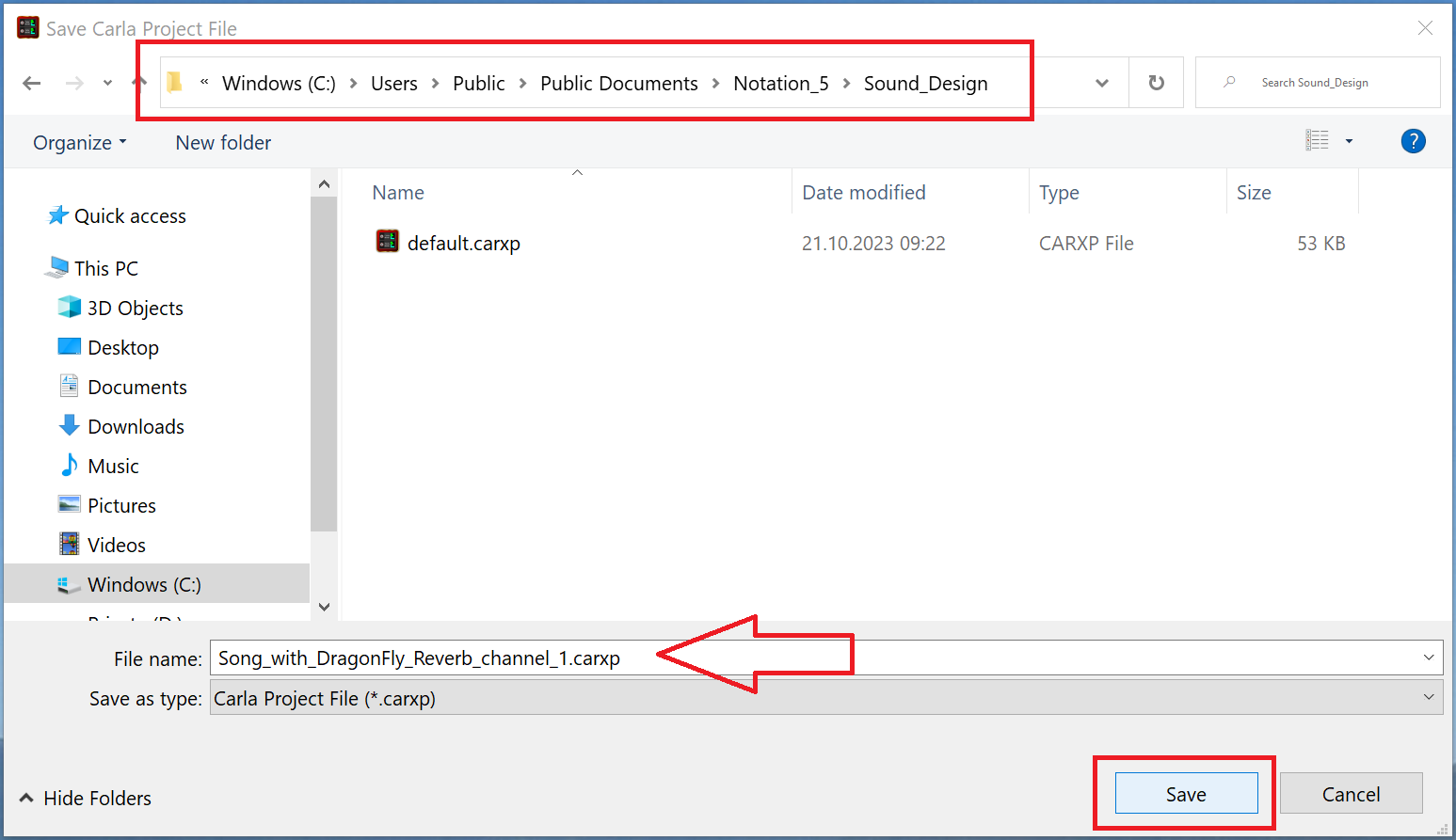
Task: Open the Save as type dropdown
Action: click(1428, 698)
